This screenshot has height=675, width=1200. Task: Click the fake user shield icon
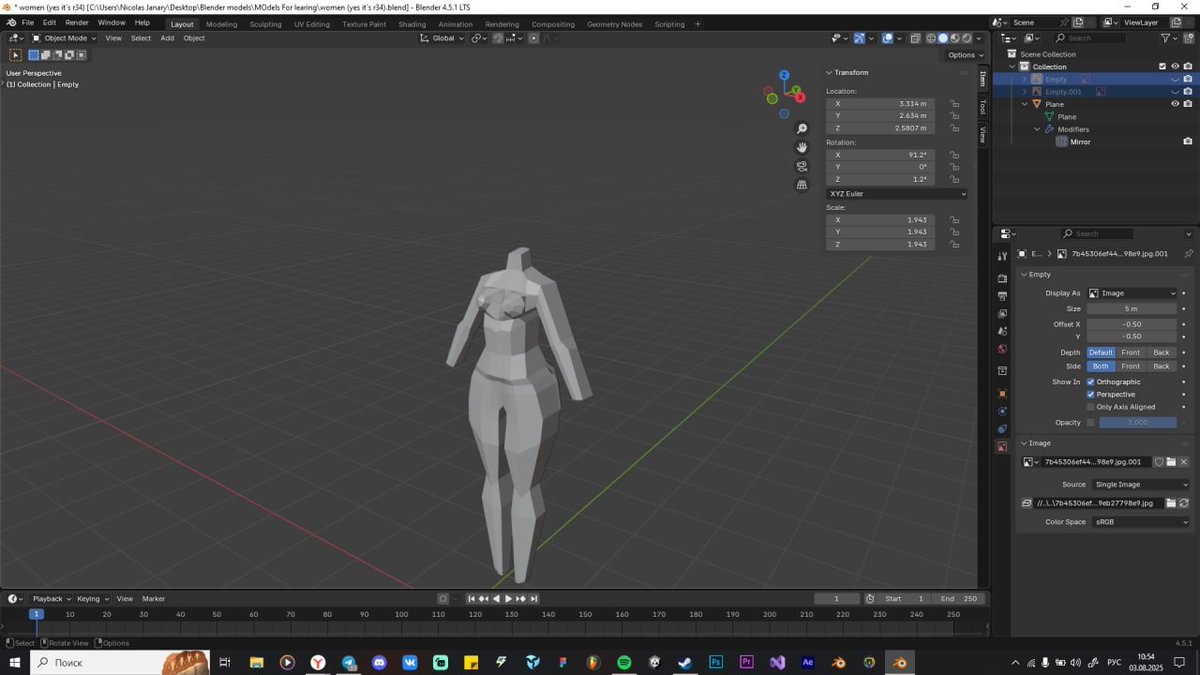coord(1158,462)
